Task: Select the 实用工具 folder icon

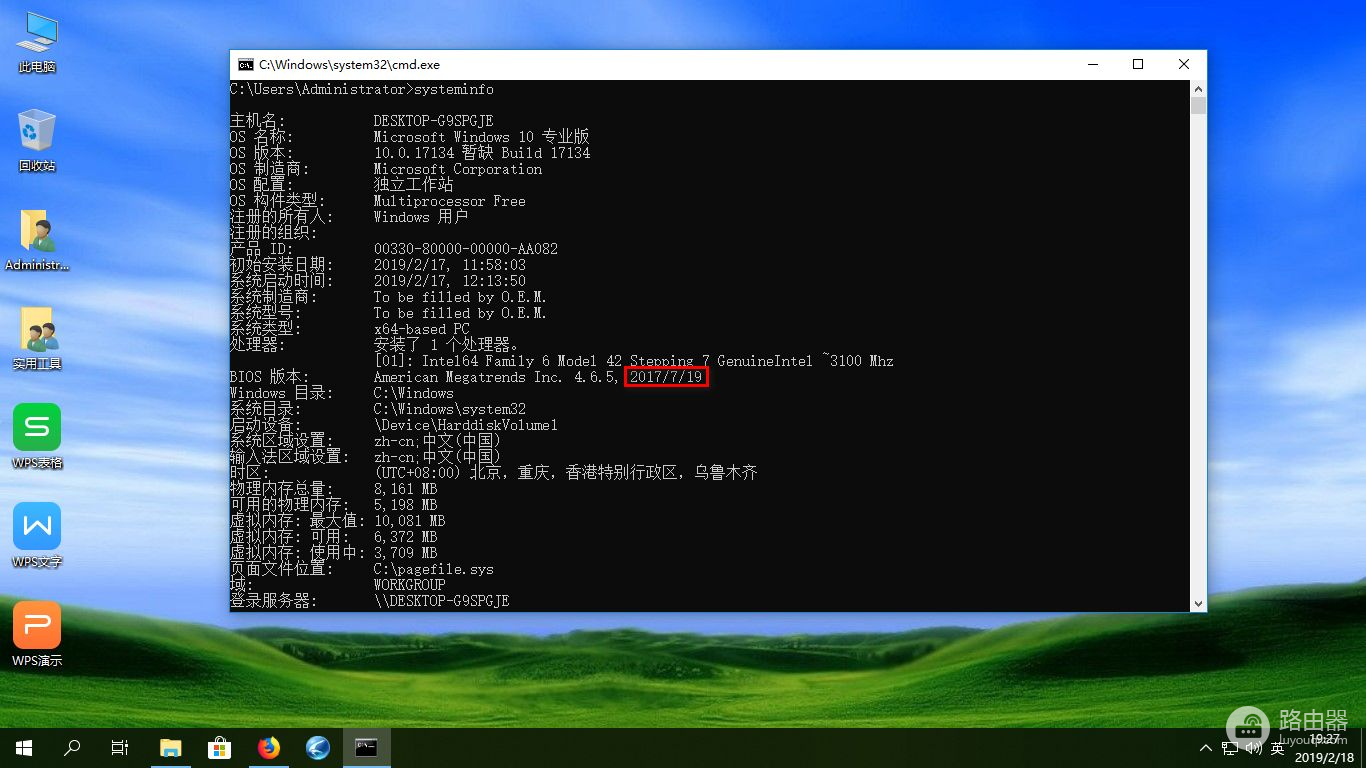Action: 37,339
